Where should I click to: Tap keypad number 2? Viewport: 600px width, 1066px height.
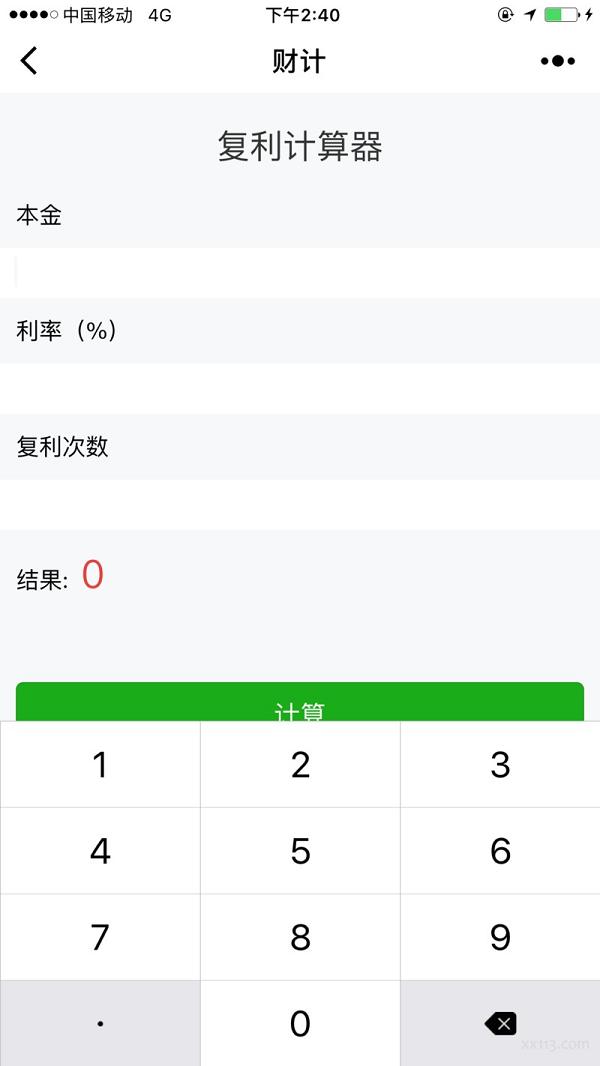coord(300,764)
